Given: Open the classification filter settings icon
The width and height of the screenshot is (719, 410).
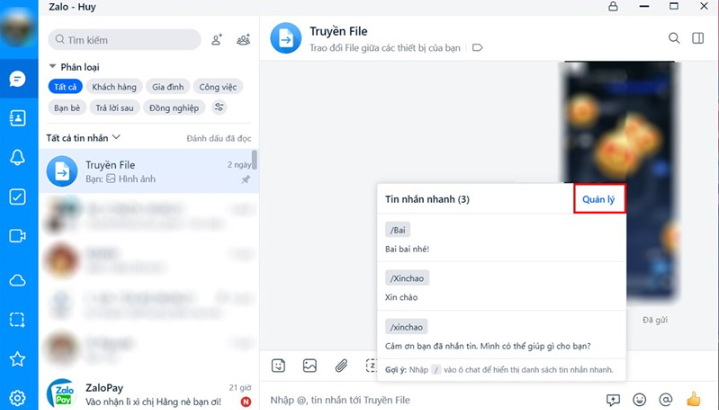Looking at the screenshot, I should pos(219,107).
